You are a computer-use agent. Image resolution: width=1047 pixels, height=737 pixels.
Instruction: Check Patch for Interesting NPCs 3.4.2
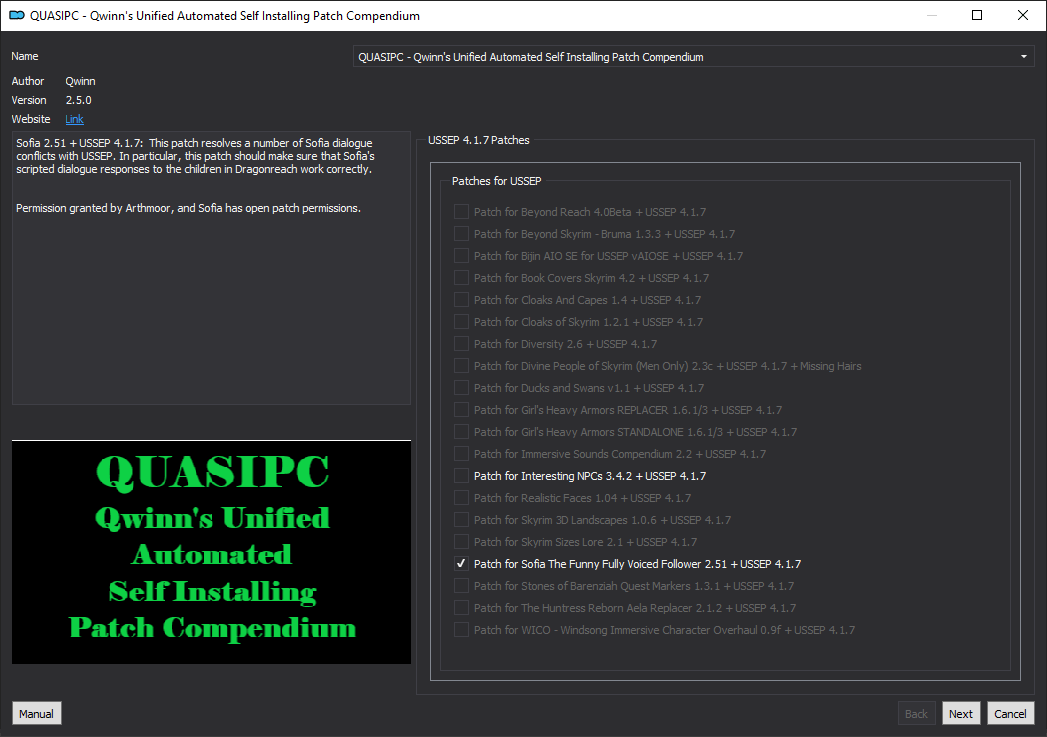coord(461,476)
